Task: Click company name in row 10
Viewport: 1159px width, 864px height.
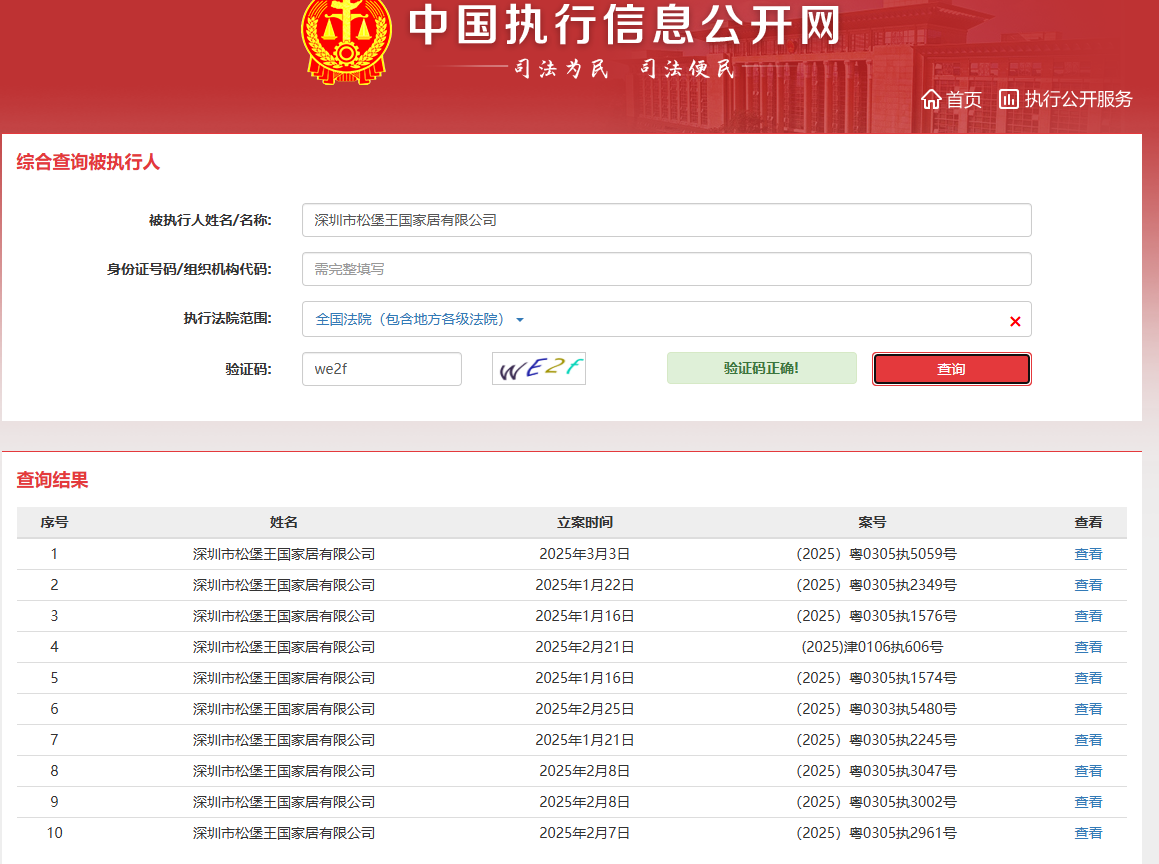Action: (284, 834)
